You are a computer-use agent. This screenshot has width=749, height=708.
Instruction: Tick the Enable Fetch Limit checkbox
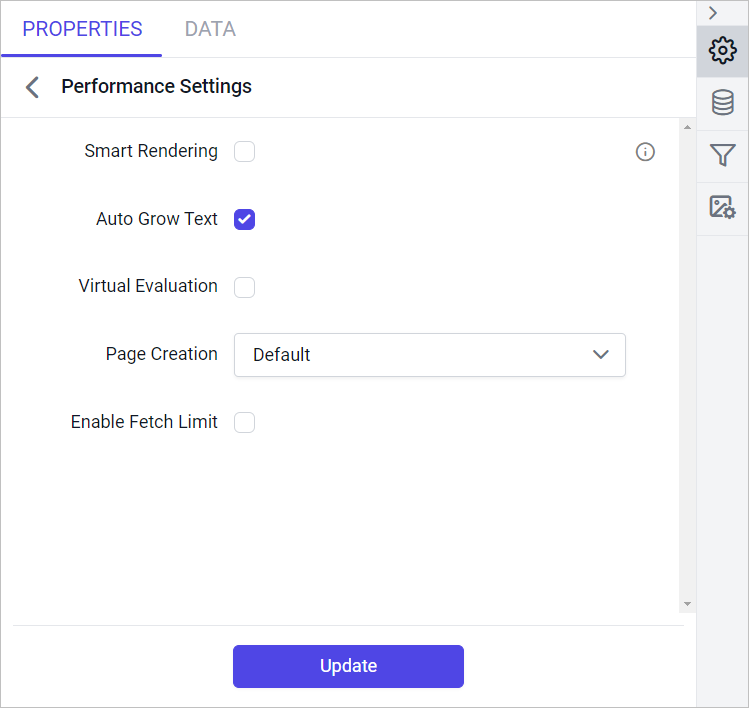pyautogui.click(x=244, y=422)
